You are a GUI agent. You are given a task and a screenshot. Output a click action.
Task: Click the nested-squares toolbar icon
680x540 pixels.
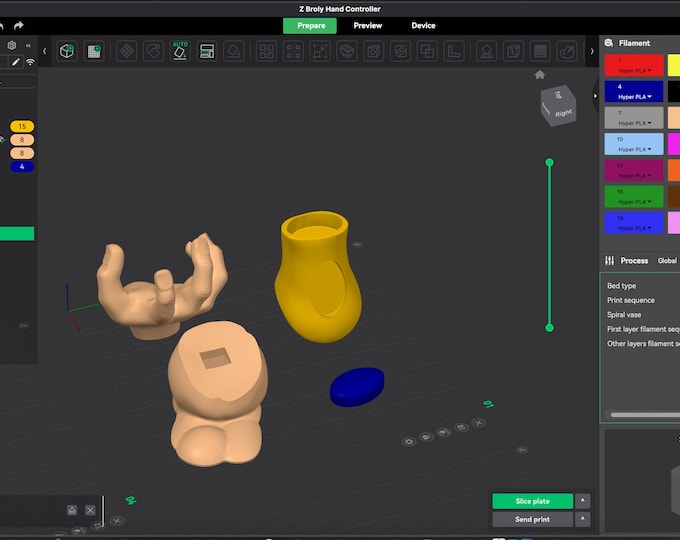coord(373,51)
